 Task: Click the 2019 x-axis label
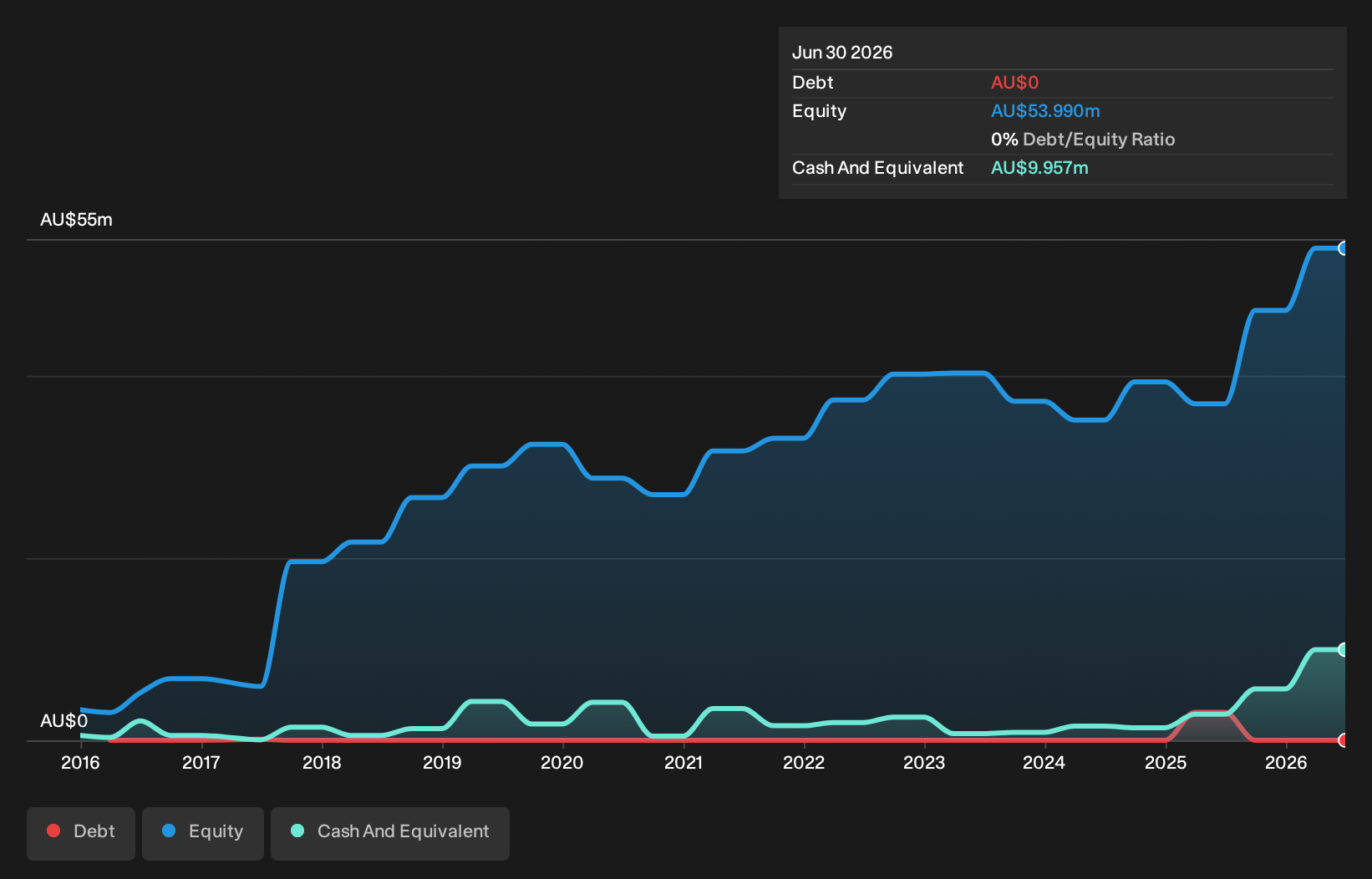click(x=442, y=762)
